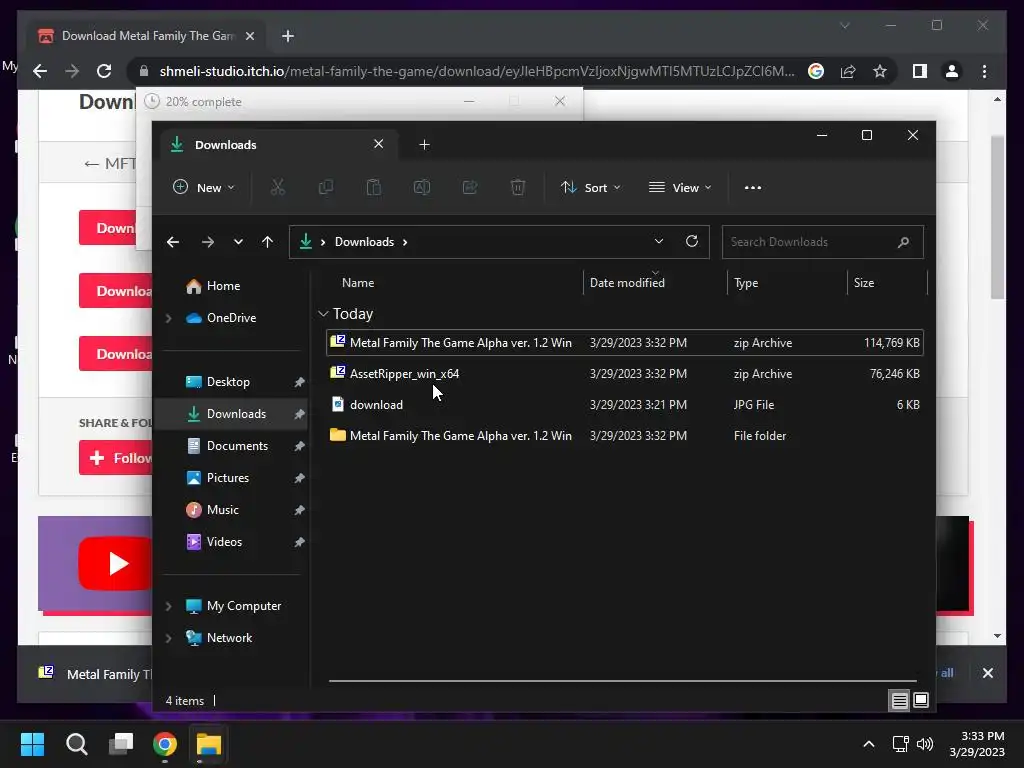Image resolution: width=1024 pixels, height=768 pixels.
Task: Click the Google icon in address bar
Action: coord(816,71)
